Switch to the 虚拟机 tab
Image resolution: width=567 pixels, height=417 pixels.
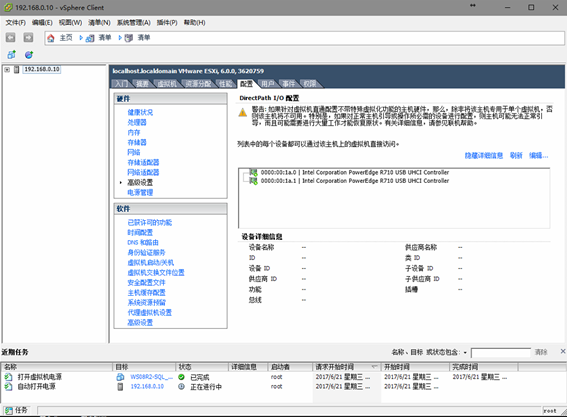167,84
